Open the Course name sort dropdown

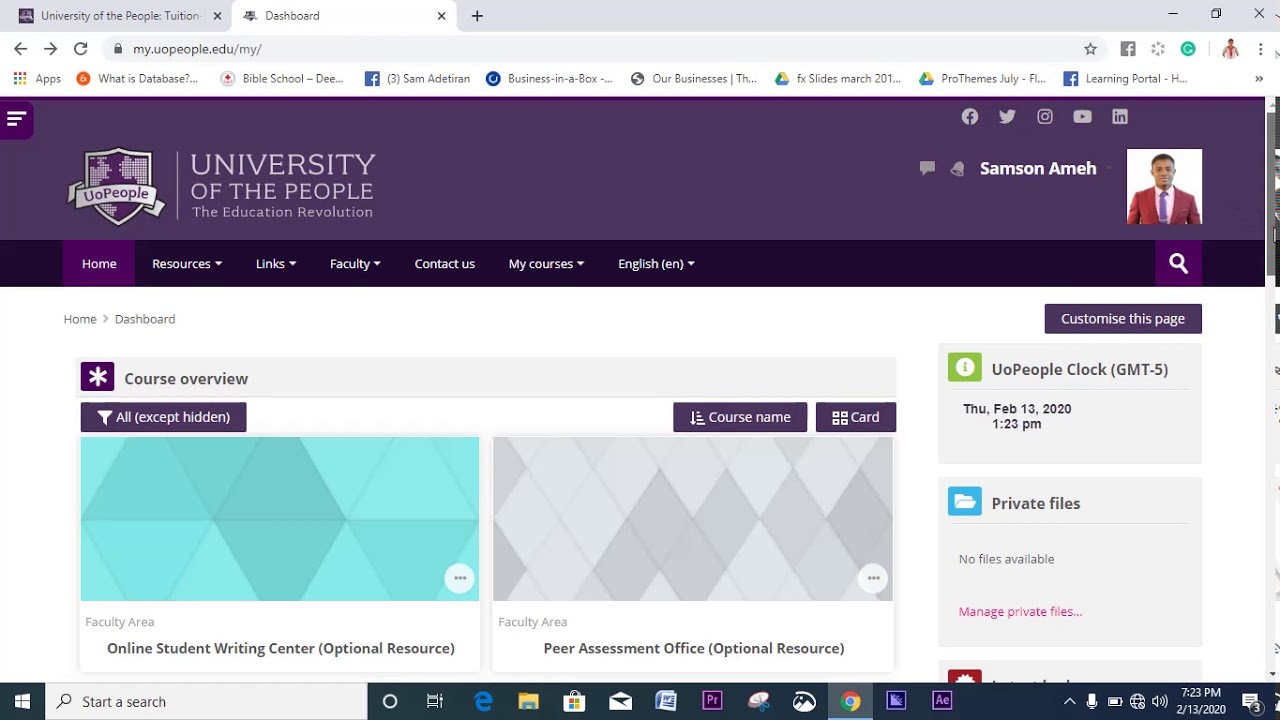coord(740,417)
